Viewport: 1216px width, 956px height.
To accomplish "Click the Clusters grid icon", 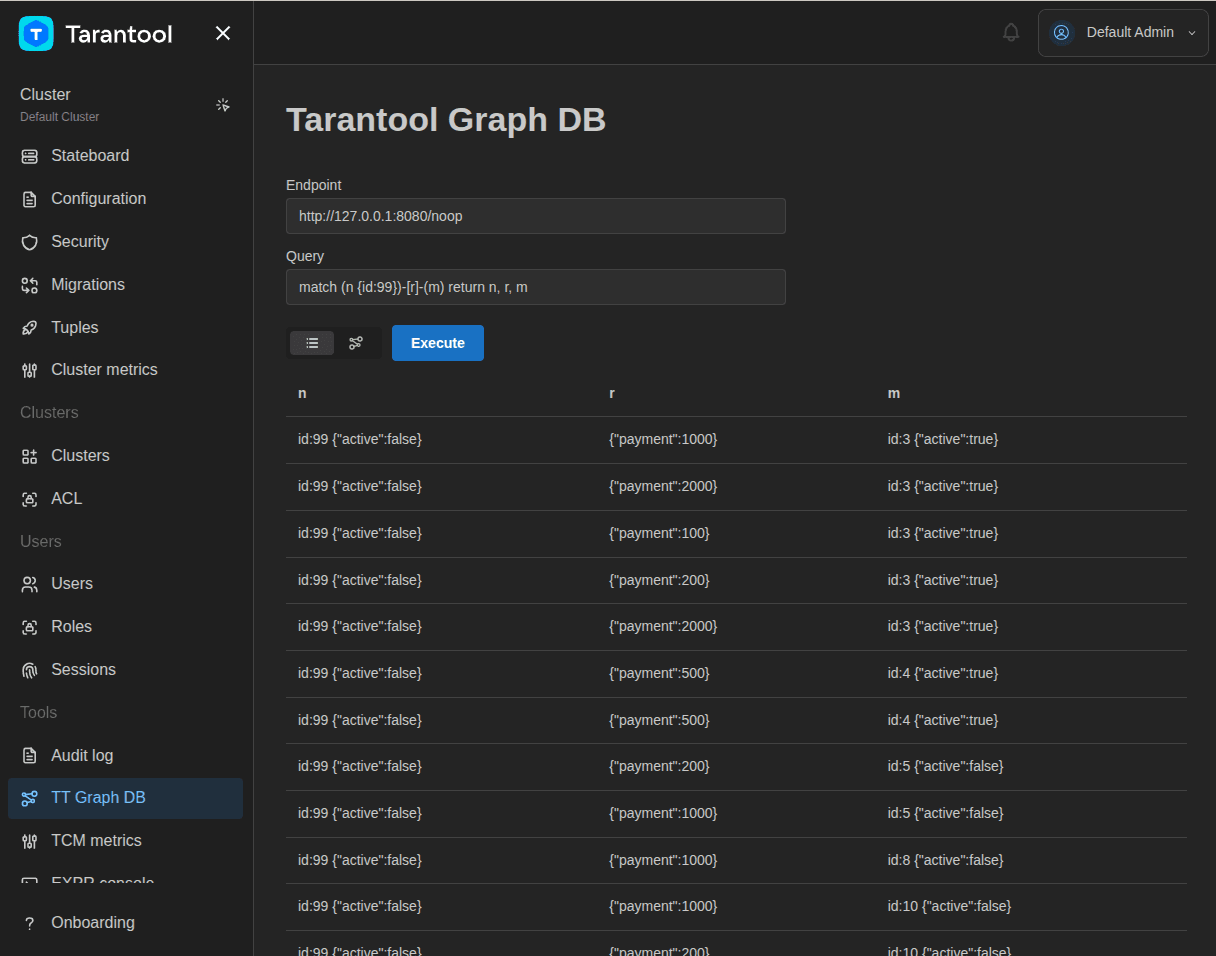I will coord(30,456).
